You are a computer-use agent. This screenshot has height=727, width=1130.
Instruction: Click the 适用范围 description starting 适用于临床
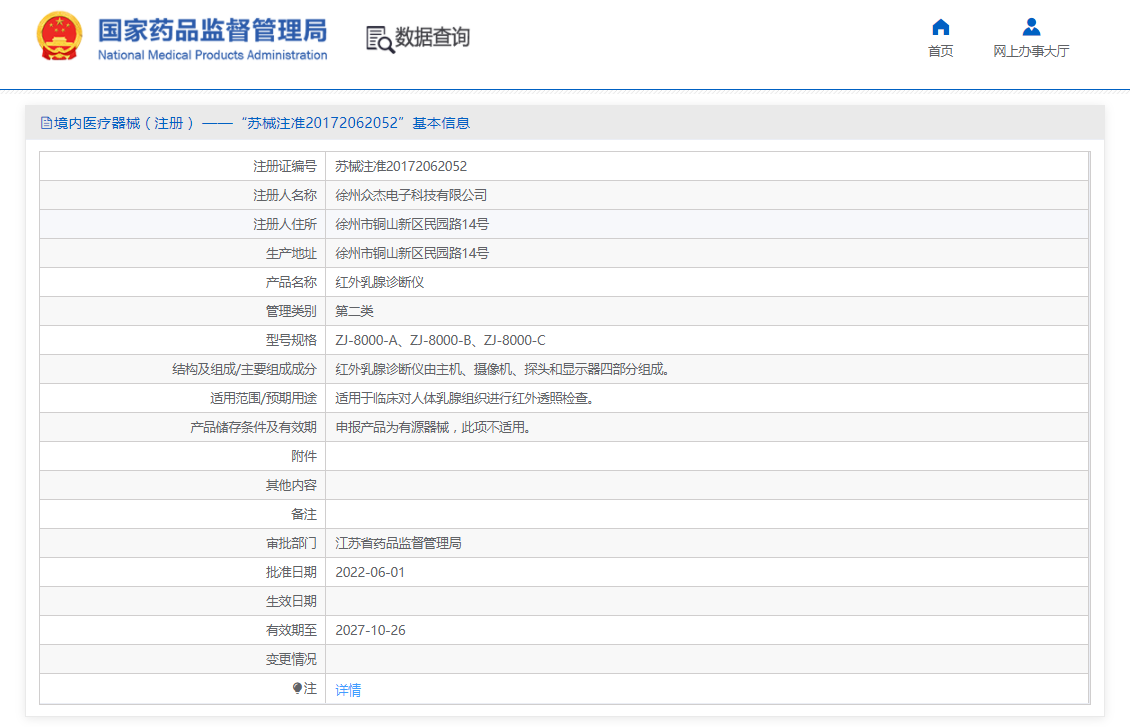[466, 398]
